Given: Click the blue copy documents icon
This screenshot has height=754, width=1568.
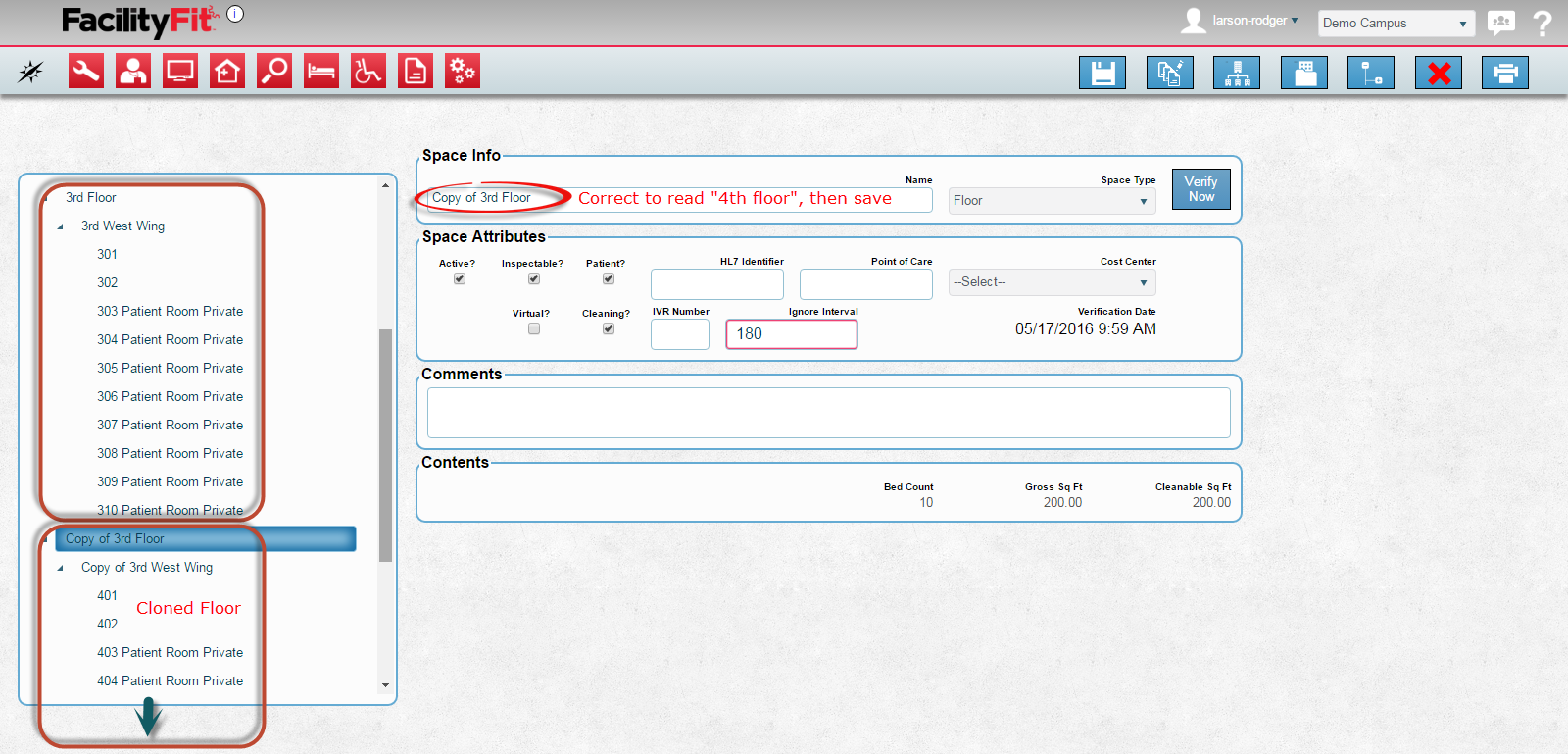Looking at the screenshot, I should pos(1170,73).
